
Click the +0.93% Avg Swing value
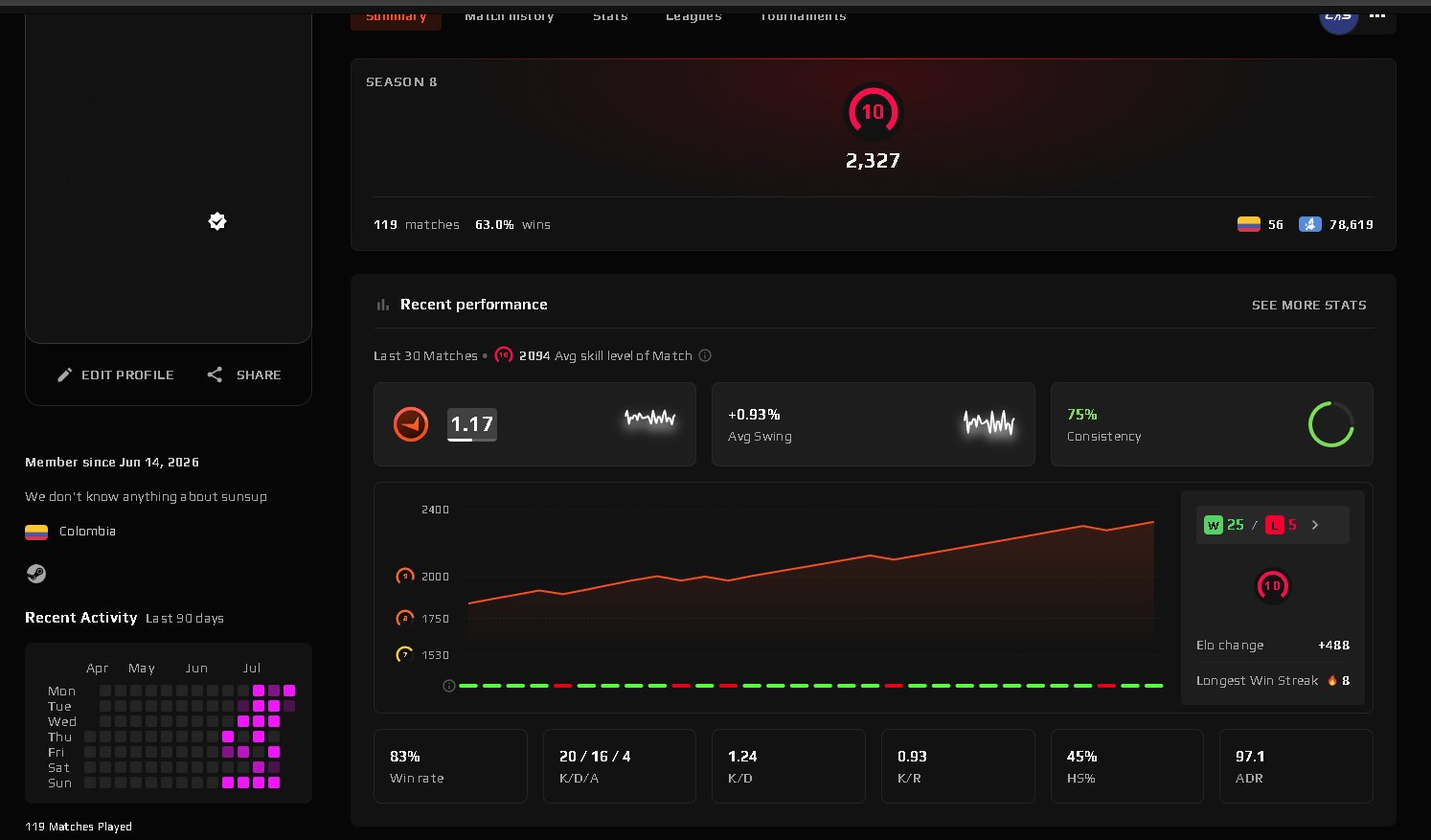[x=754, y=415]
